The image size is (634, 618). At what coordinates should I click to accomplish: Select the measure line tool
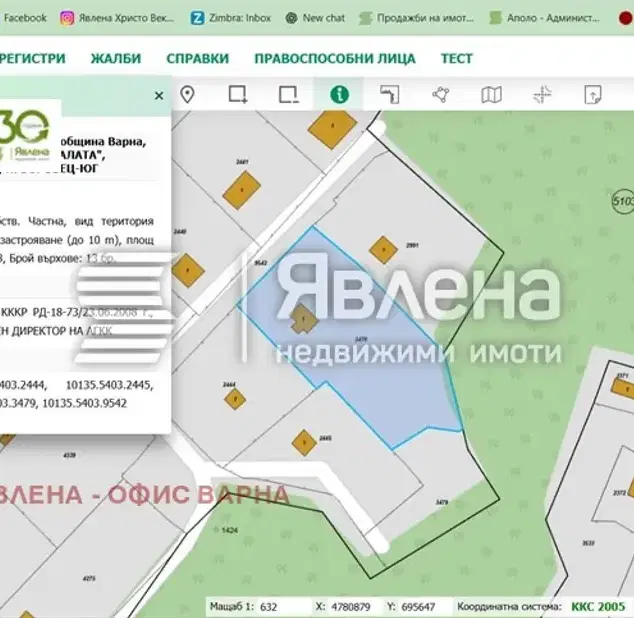click(x=390, y=95)
